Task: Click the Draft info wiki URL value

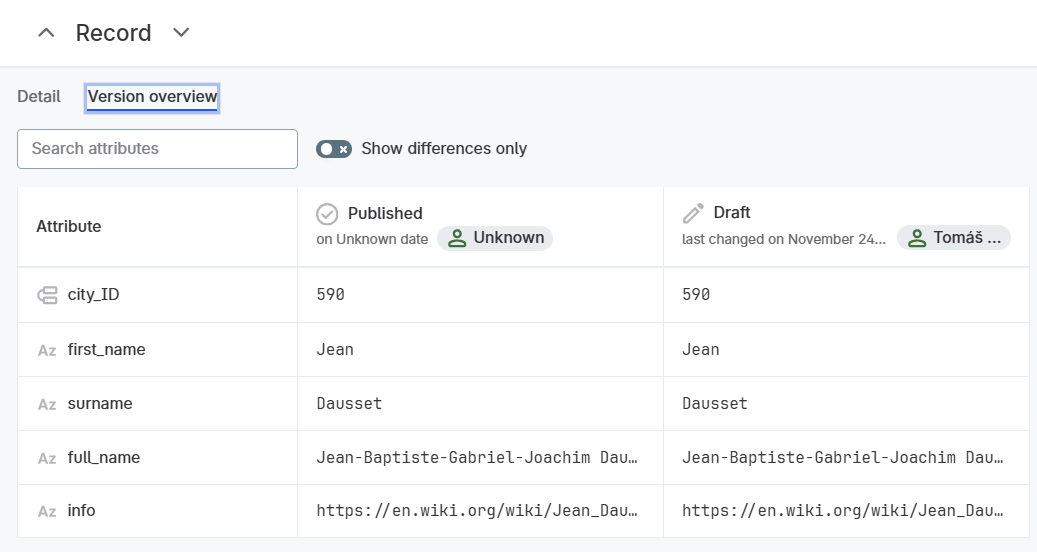Action: pyautogui.click(x=843, y=511)
